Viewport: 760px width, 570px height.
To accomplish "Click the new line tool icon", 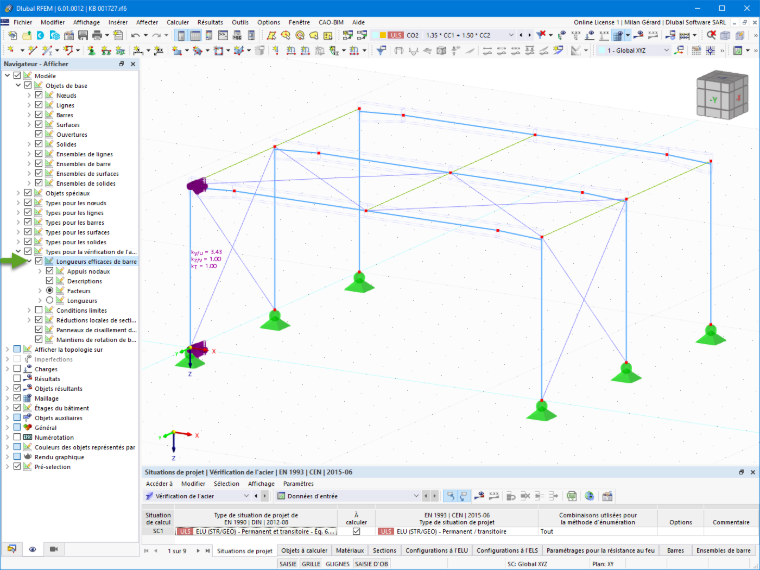I will (32, 50).
